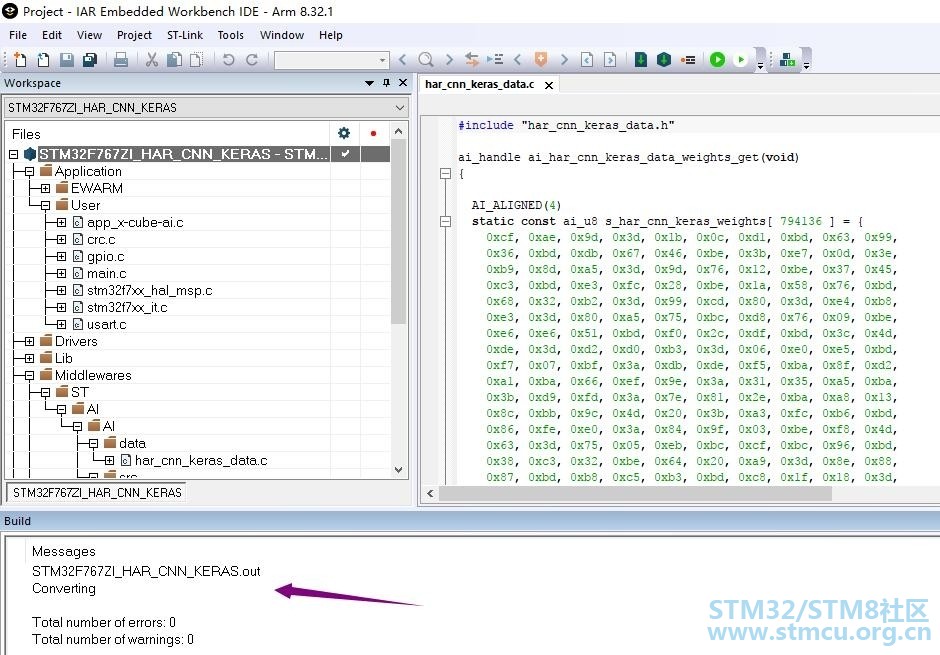
Task: Toggle the project checkmark in Files tree
Action: 345,154
